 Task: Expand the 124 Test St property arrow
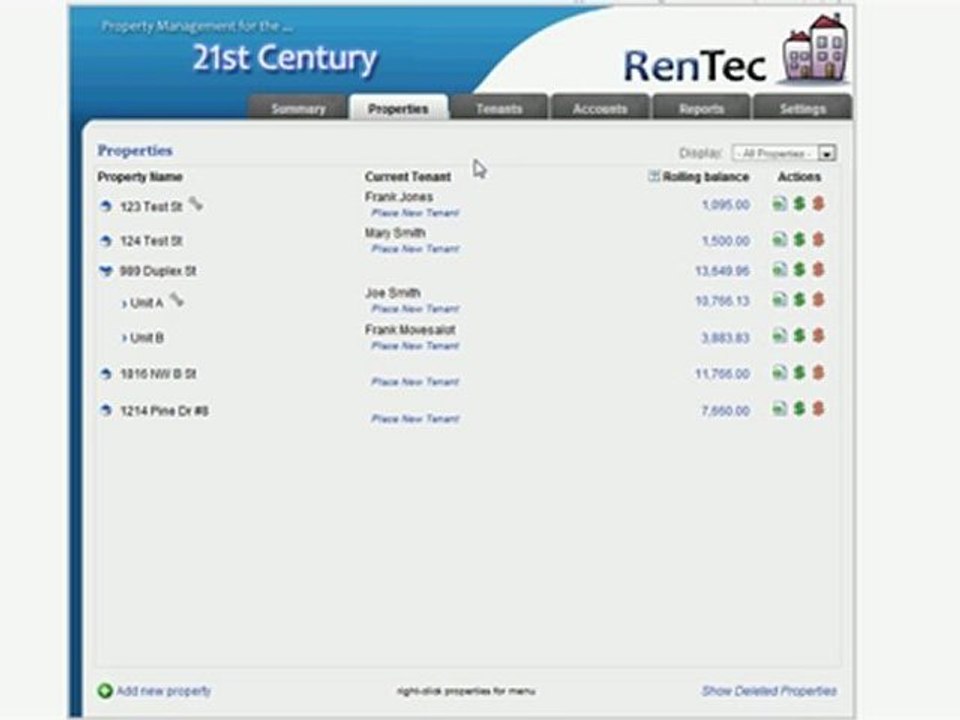tap(105, 241)
